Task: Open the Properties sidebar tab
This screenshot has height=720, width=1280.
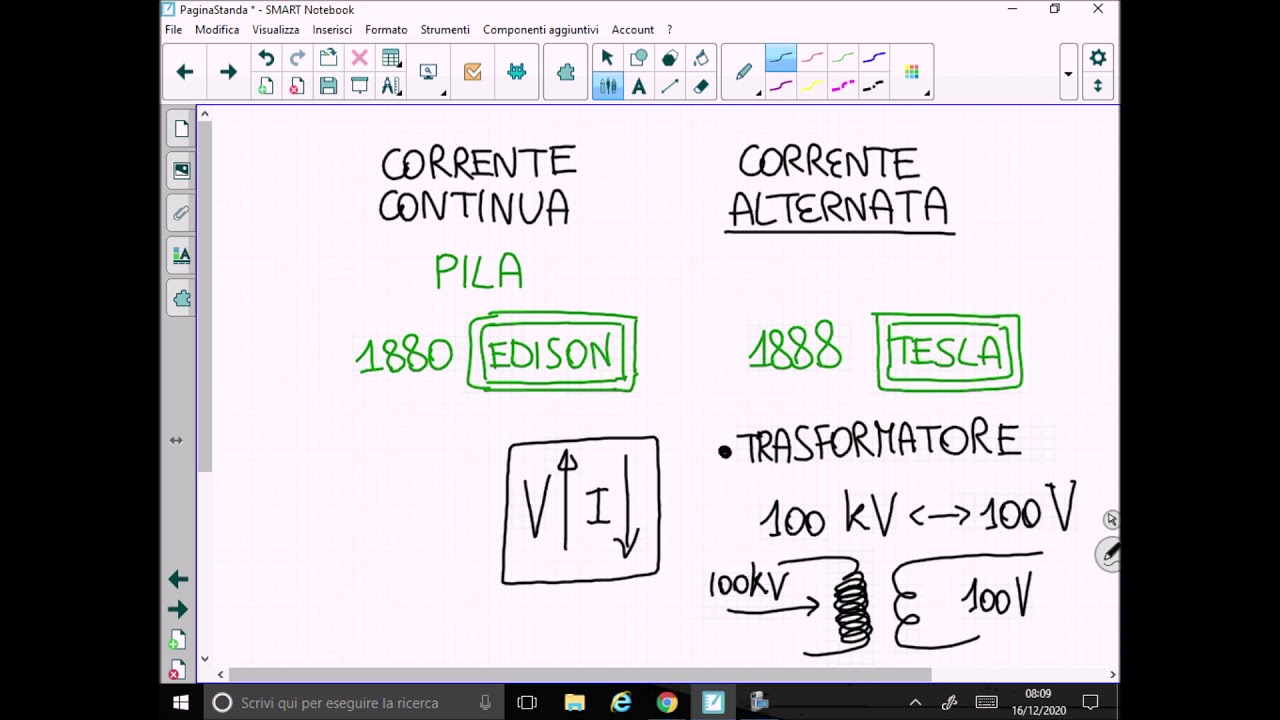Action: 181,256
